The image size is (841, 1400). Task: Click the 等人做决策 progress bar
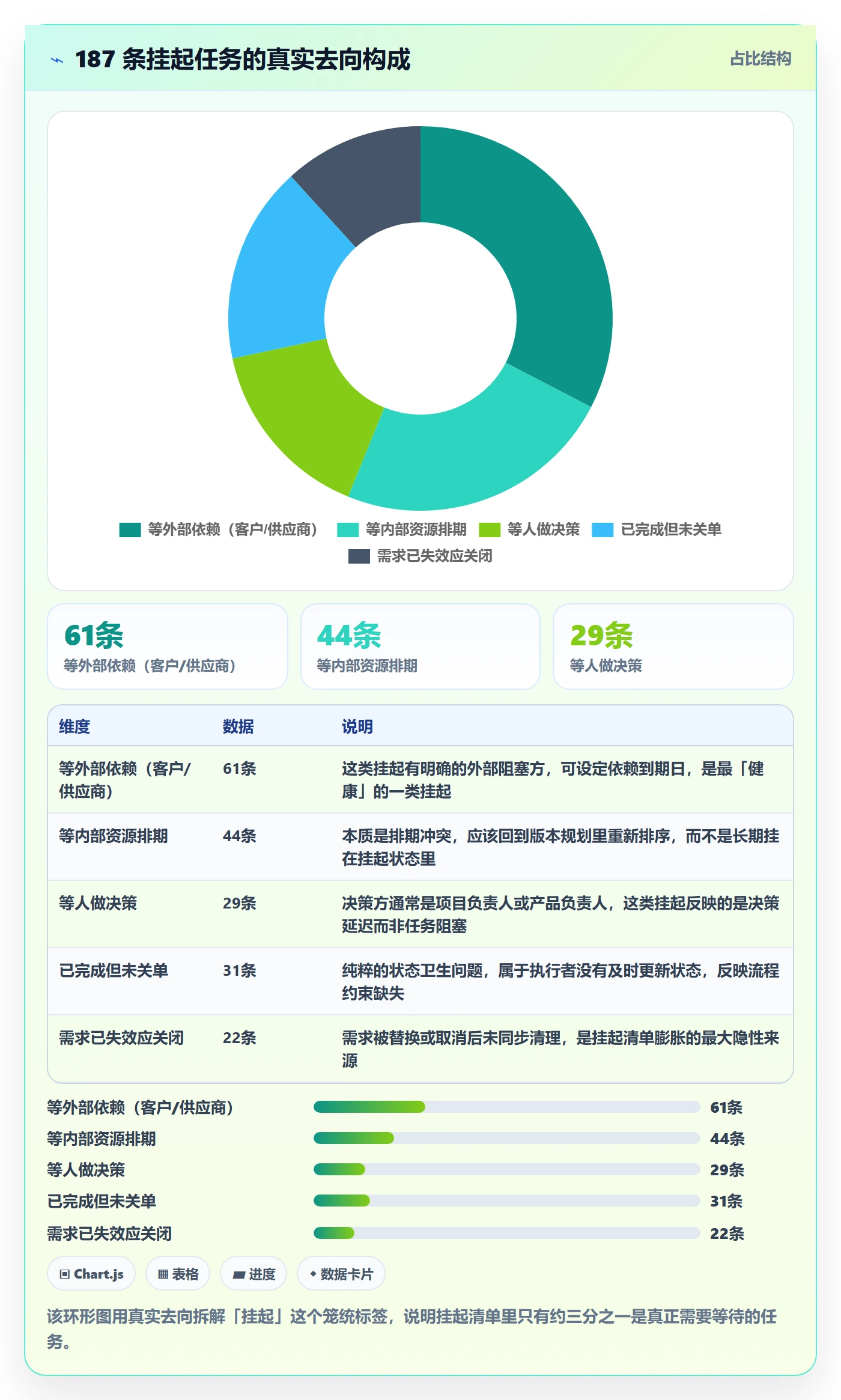(x=507, y=1169)
